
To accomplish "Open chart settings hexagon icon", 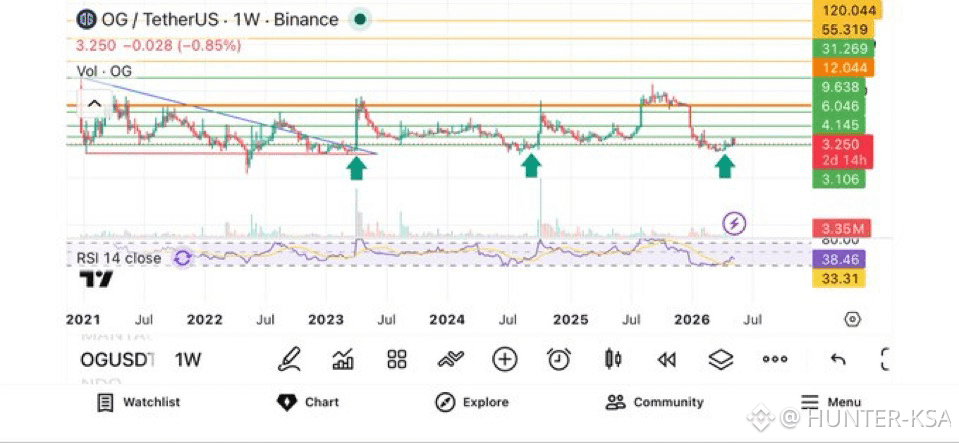I will coord(853,319).
